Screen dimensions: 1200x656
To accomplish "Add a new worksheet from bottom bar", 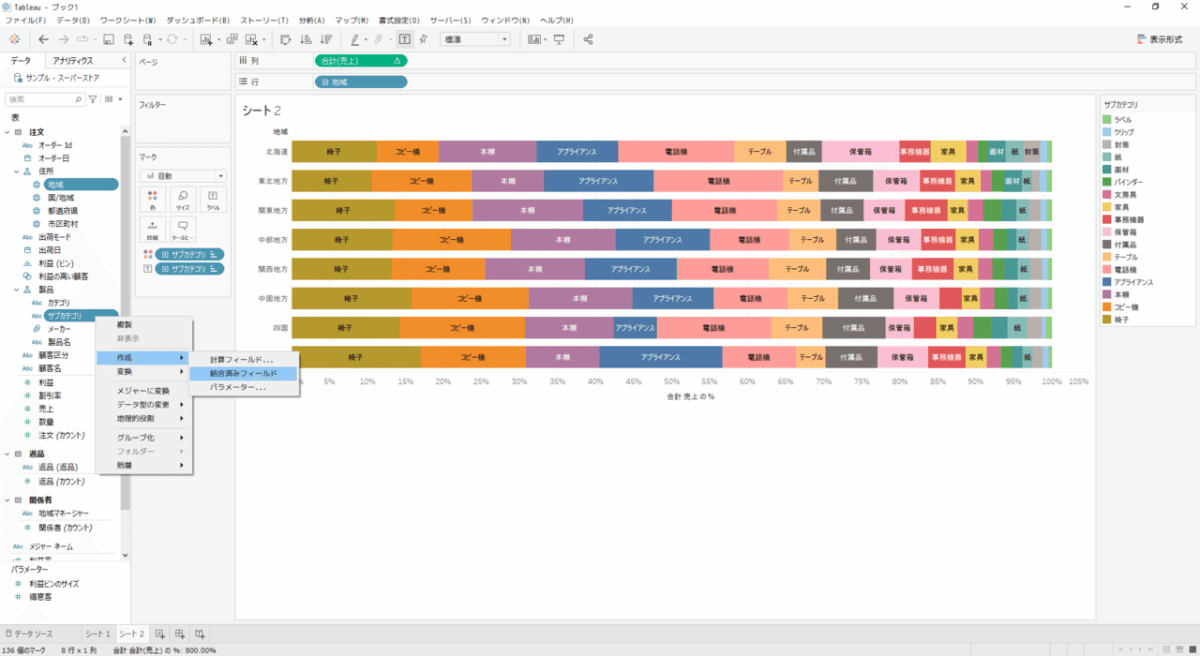I will click(160, 634).
